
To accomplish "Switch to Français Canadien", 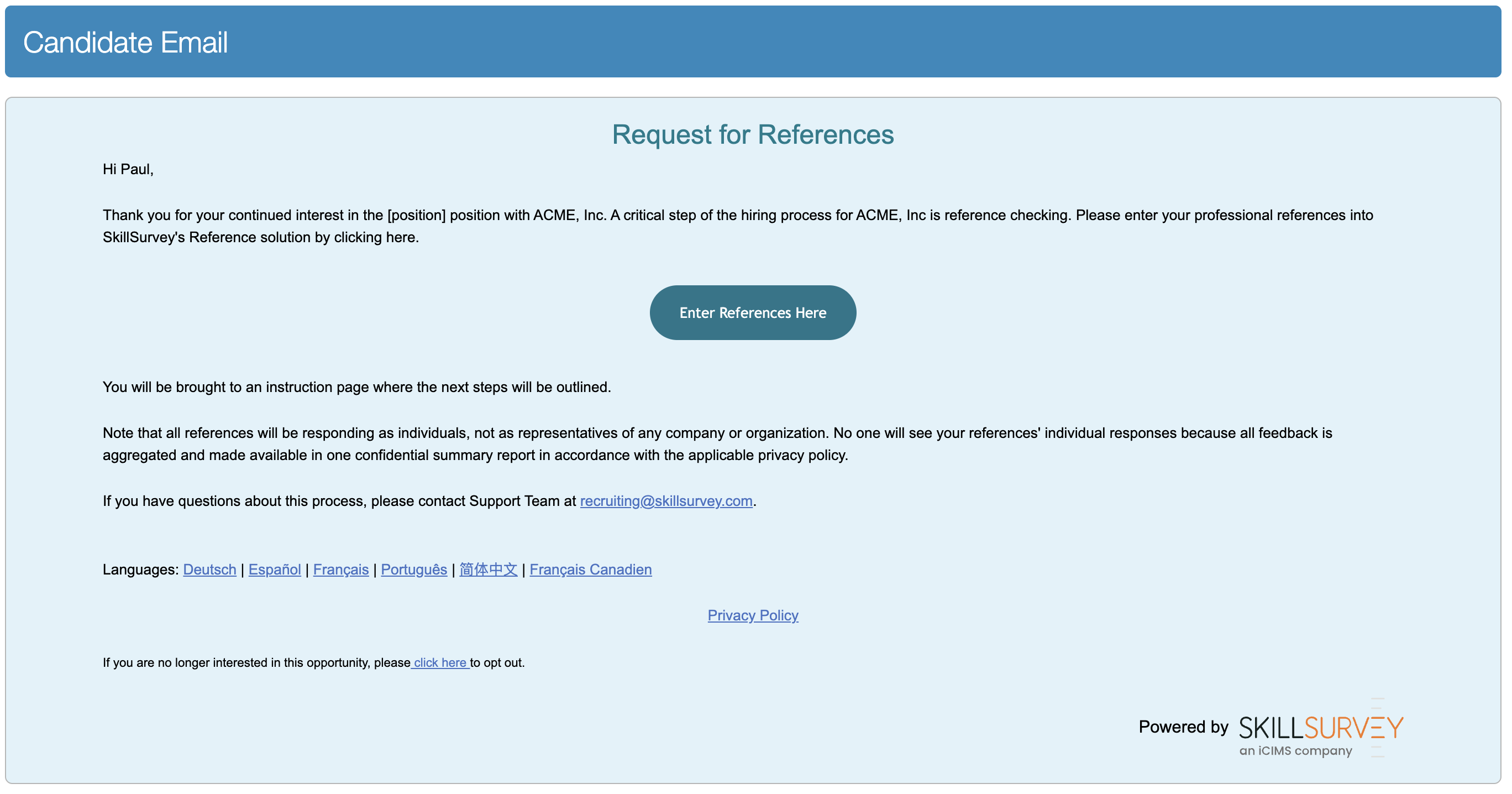I will point(590,570).
